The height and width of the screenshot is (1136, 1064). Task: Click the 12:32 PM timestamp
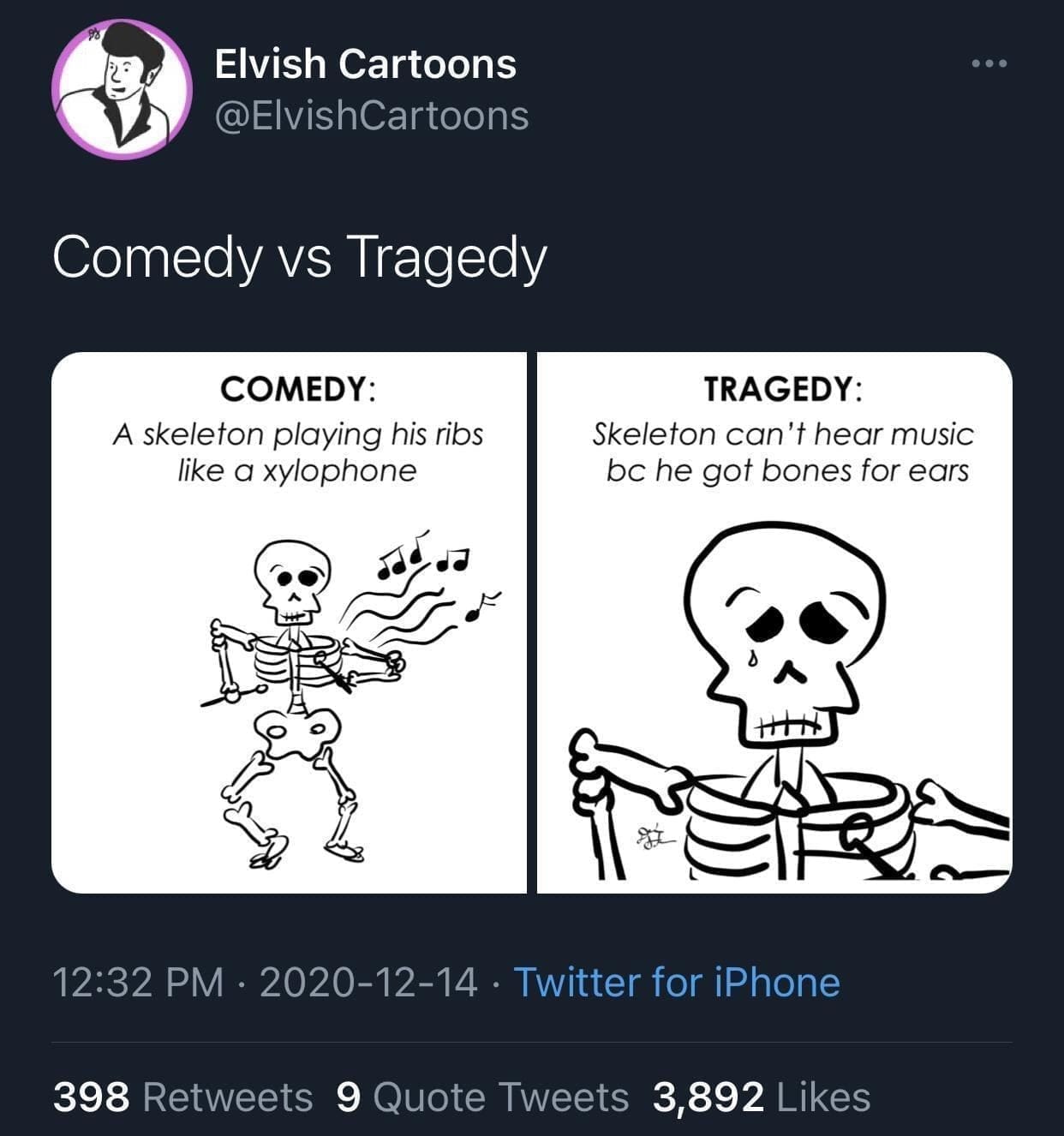pos(138,982)
